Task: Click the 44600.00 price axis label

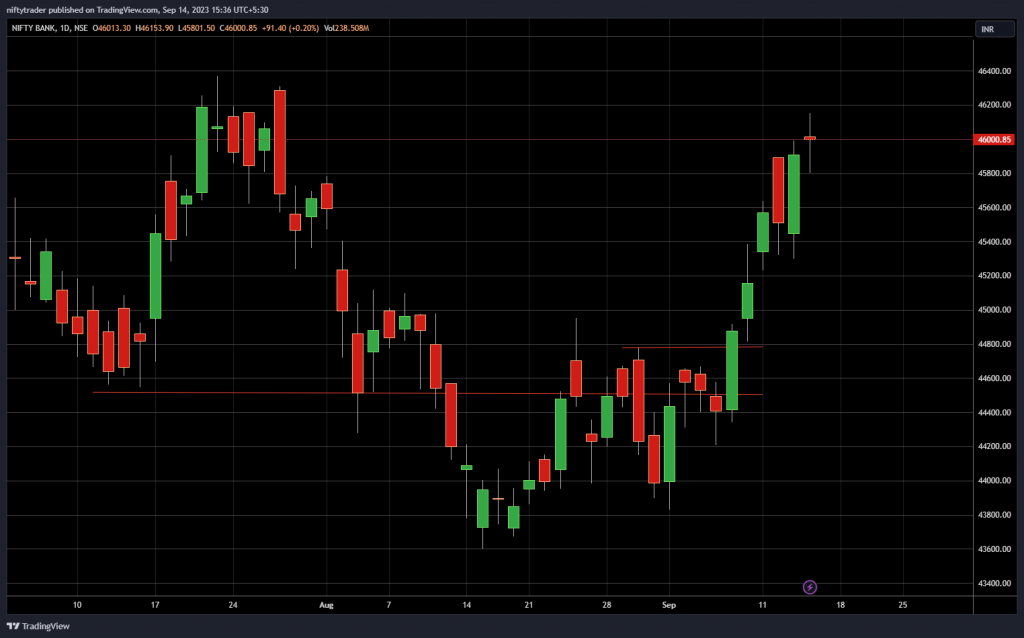Action: tap(994, 379)
